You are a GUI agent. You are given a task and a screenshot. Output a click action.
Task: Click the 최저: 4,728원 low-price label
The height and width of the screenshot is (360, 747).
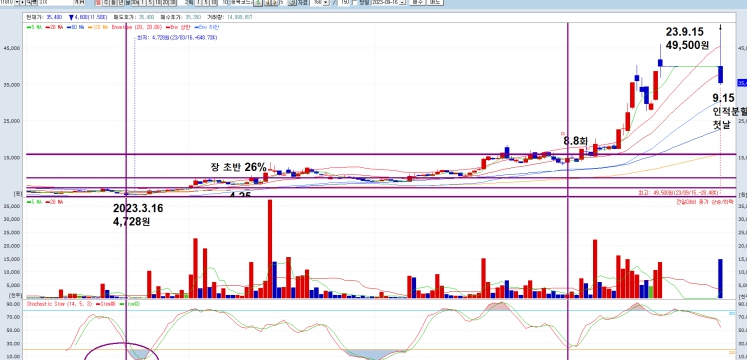pyautogui.click(x=177, y=37)
